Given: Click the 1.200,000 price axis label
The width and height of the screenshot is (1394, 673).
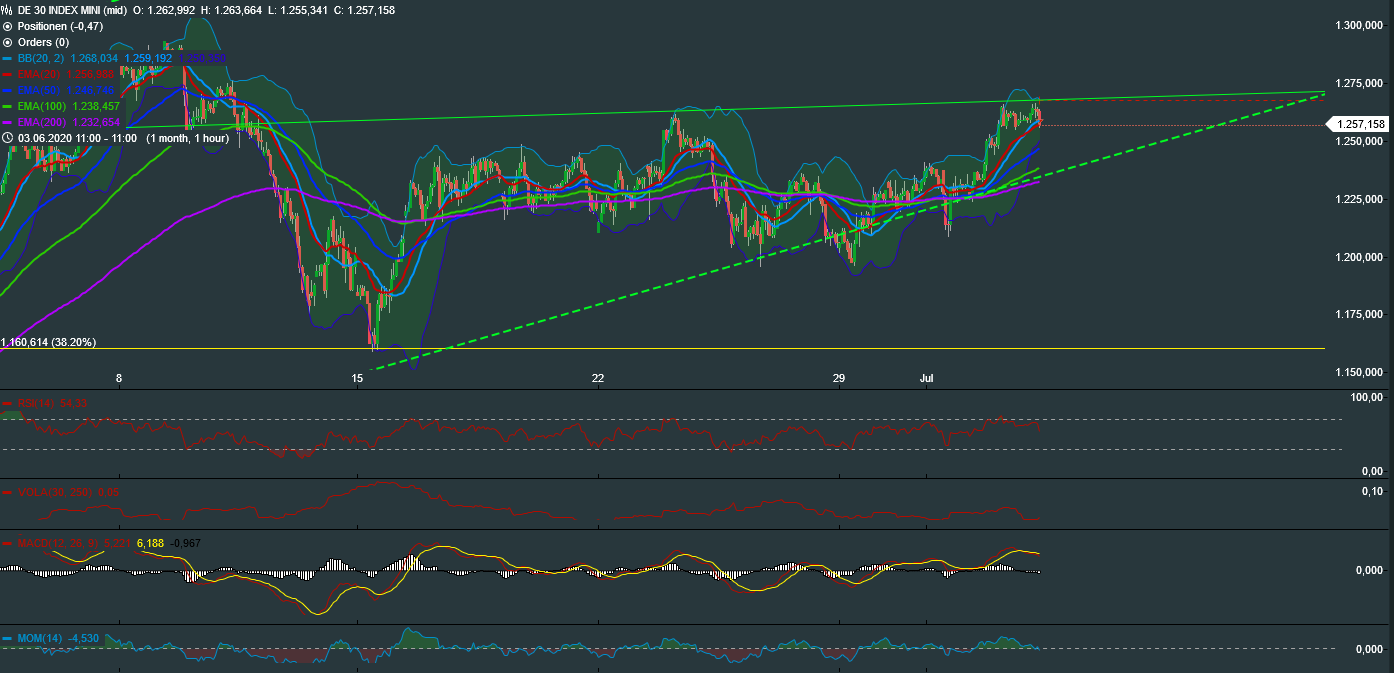Looking at the screenshot, I should [1358, 257].
